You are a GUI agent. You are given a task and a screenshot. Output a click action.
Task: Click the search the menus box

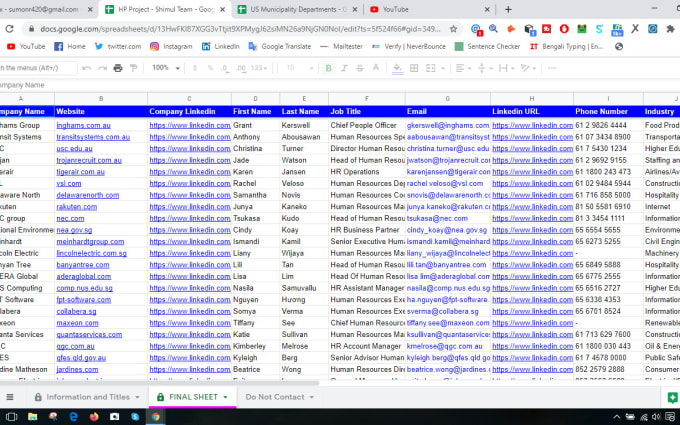coord(38,68)
